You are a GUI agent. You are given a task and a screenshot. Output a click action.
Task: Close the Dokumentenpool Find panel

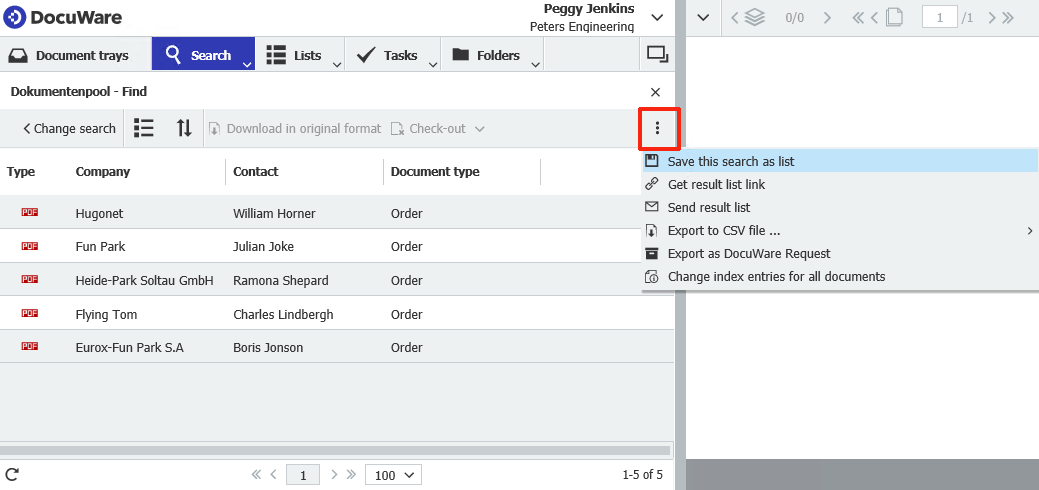pos(655,92)
